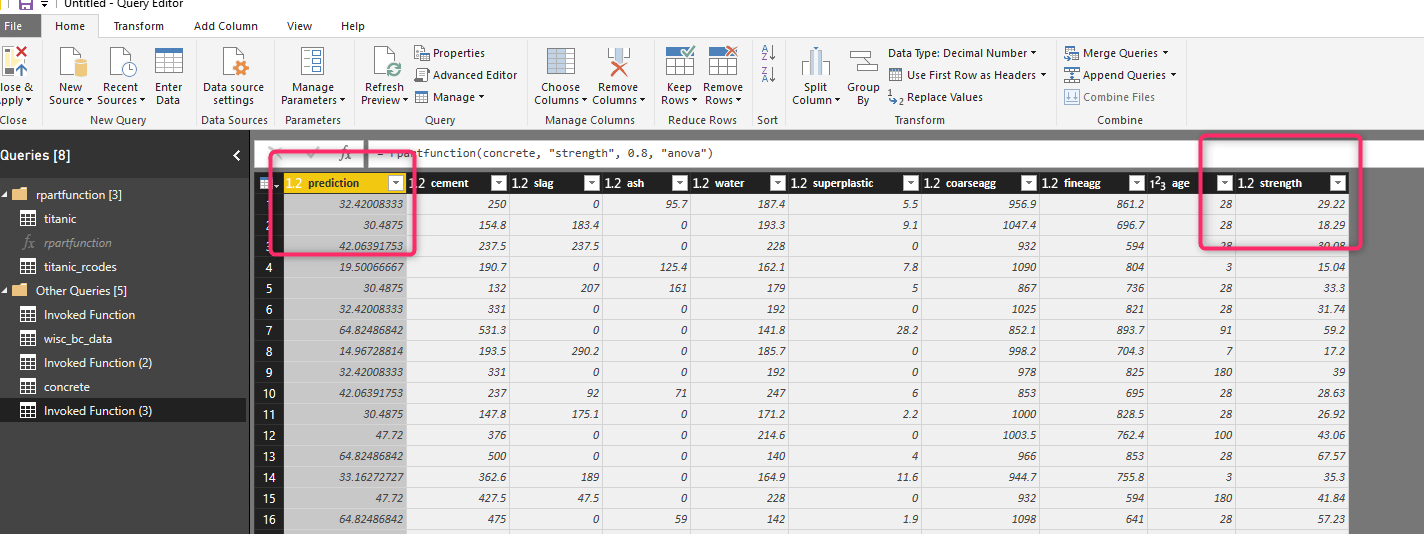Screen dimensions: 1424x534
Task: Open the Manage dropdown in Query group
Action: click(x=450, y=97)
